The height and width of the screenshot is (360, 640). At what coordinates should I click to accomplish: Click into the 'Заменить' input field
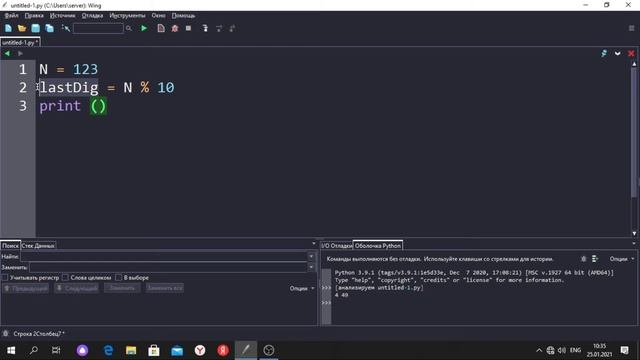point(169,267)
